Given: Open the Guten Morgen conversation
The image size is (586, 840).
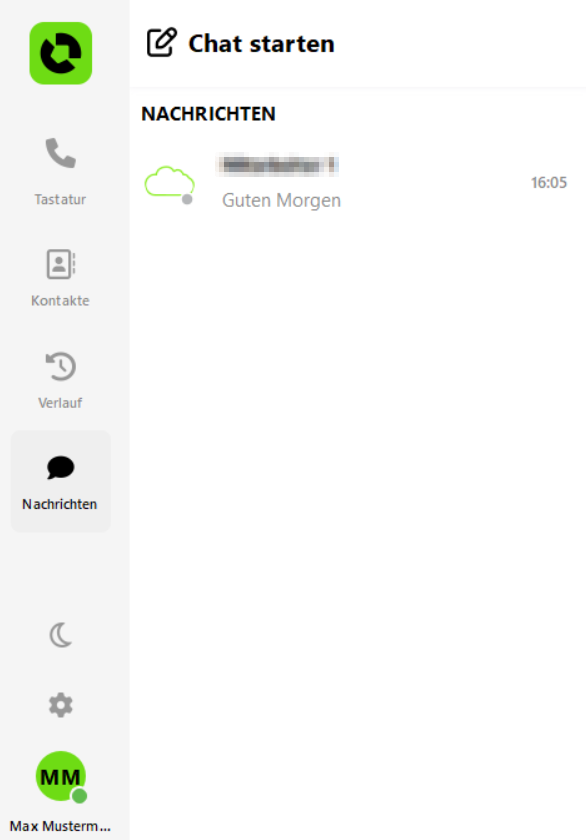Looking at the screenshot, I should (x=357, y=183).
